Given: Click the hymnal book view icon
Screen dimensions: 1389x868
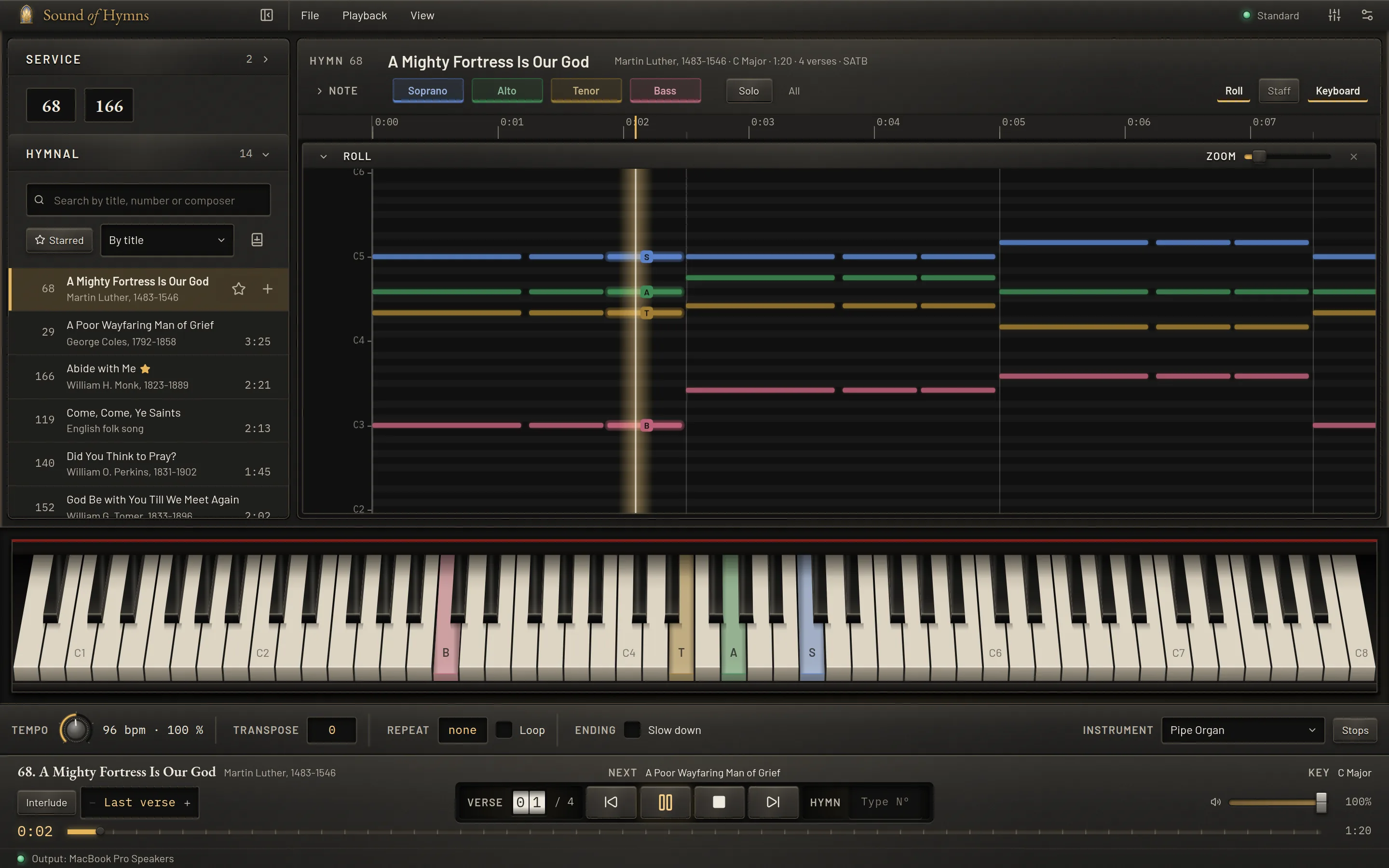Looking at the screenshot, I should coord(257,240).
